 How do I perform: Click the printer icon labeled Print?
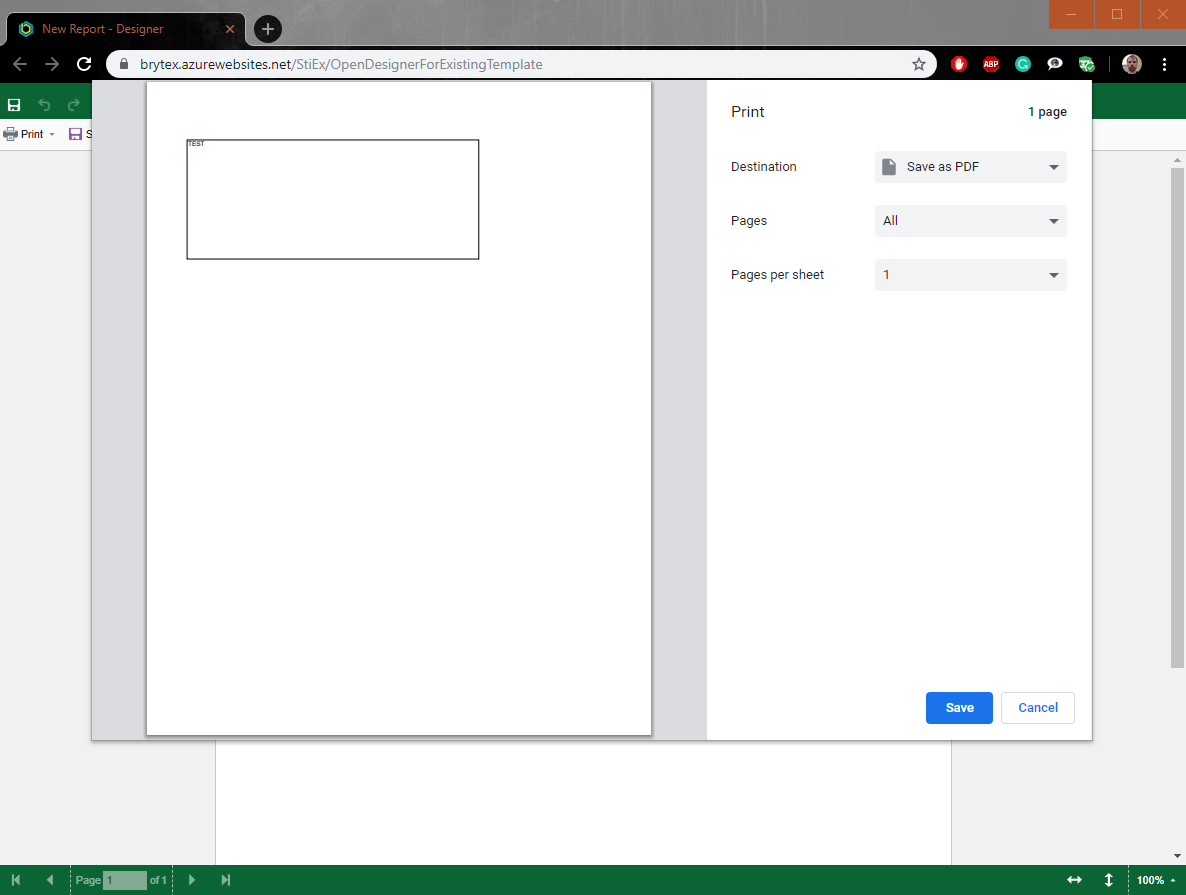point(11,134)
